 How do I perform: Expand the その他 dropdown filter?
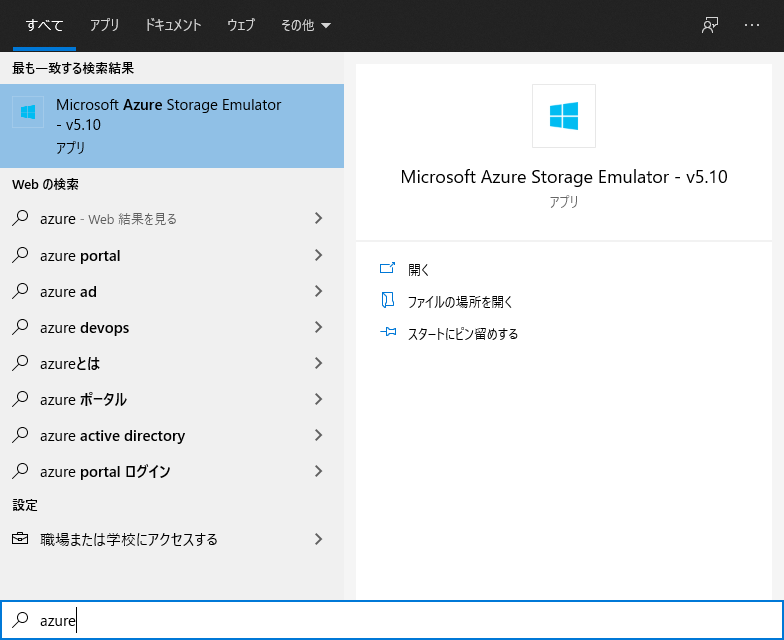306,25
